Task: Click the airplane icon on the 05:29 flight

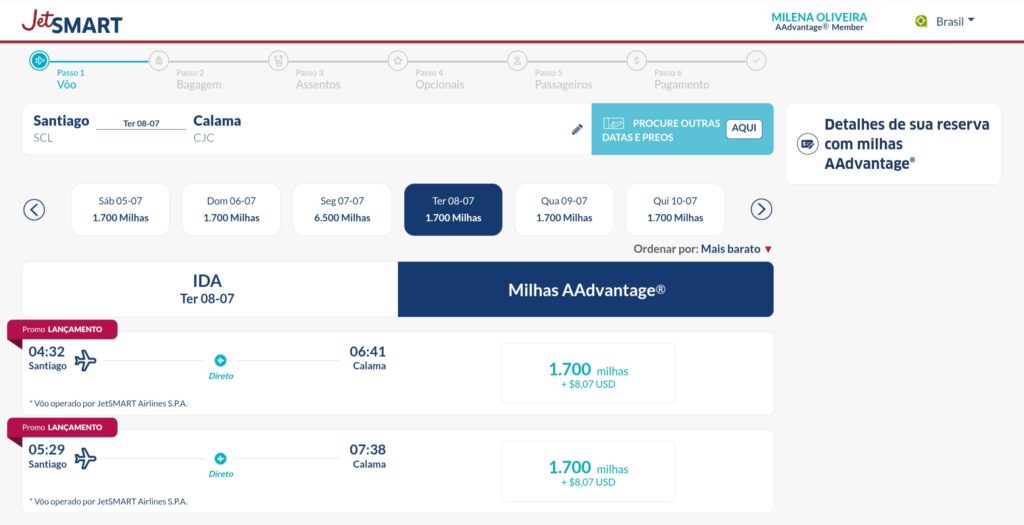Action: click(x=85, y=458)
